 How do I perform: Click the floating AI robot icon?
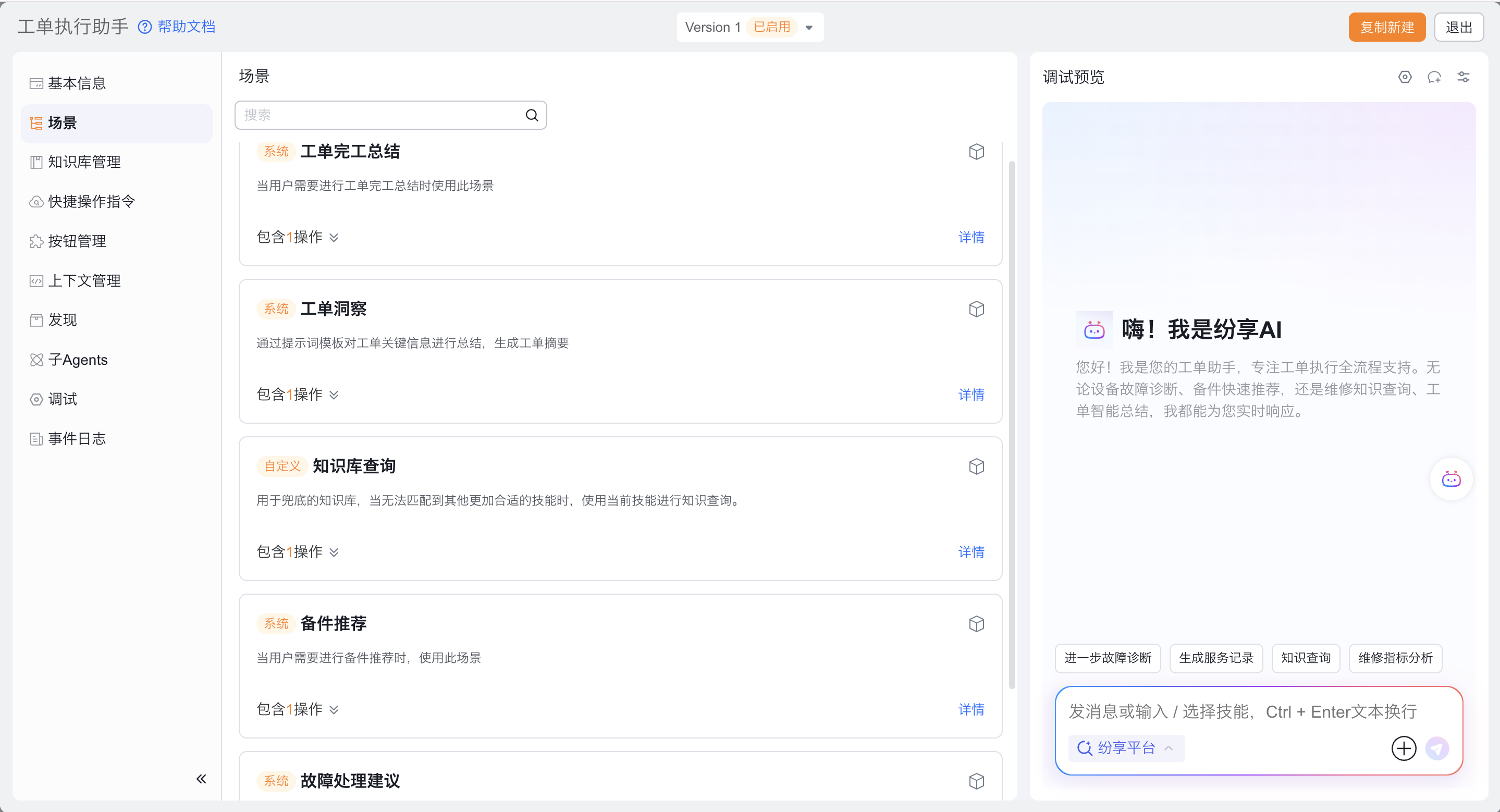pos(1450,479)
